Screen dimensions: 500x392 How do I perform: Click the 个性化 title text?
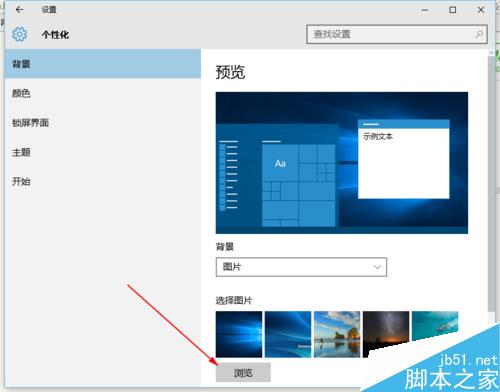55,35
